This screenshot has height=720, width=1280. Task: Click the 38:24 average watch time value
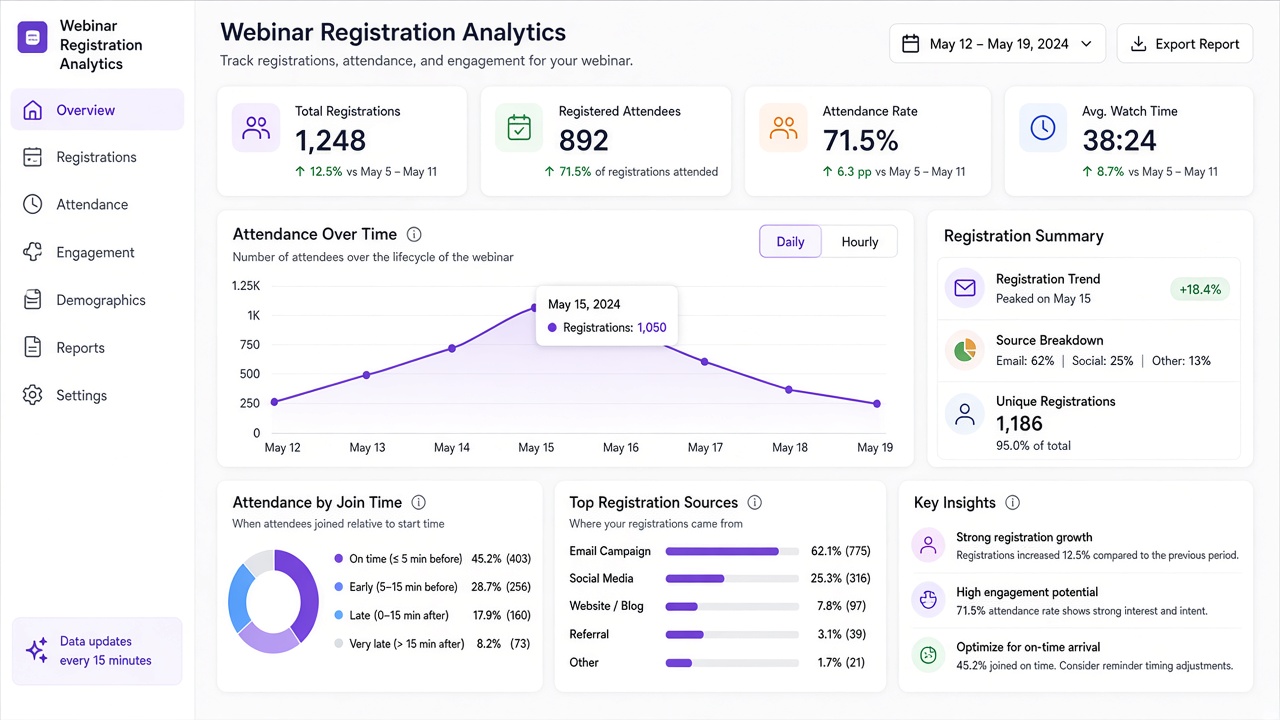[x=1119, y=140]
